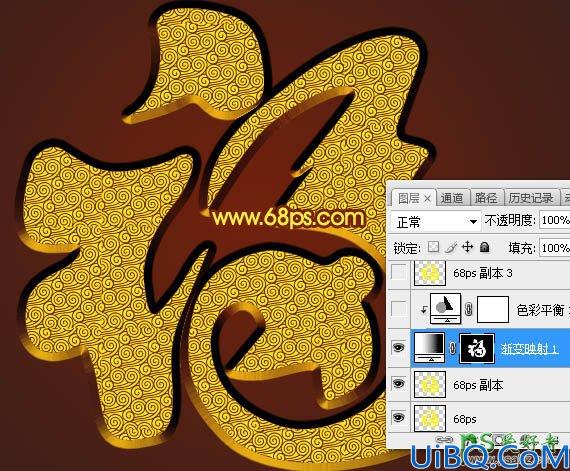570x471 pixels.
Task: Click mask link icon on 渐变映射 1 layer
Action: pos(452,349)
